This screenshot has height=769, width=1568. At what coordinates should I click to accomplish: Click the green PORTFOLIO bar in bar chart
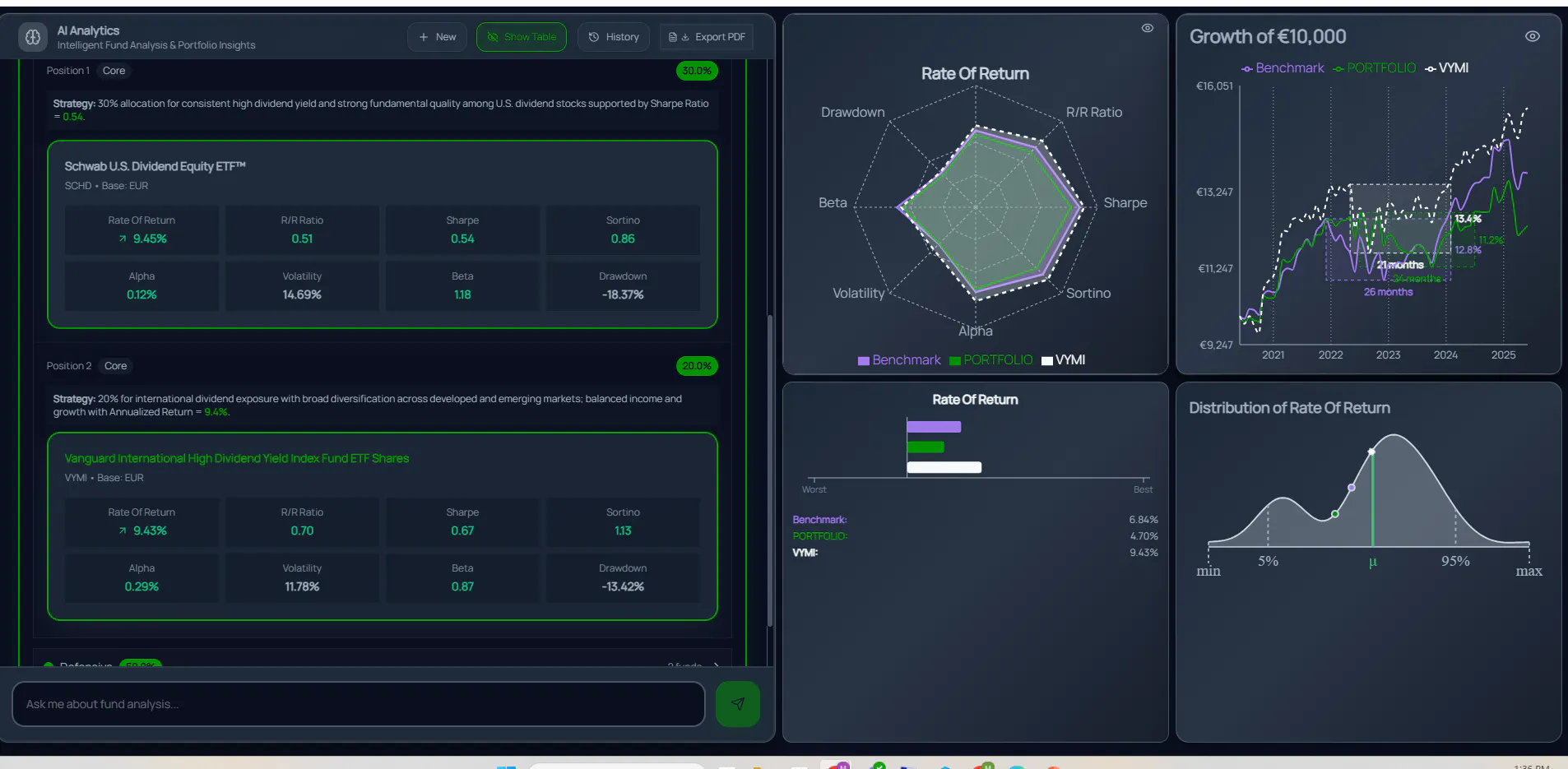pos(925,447)
